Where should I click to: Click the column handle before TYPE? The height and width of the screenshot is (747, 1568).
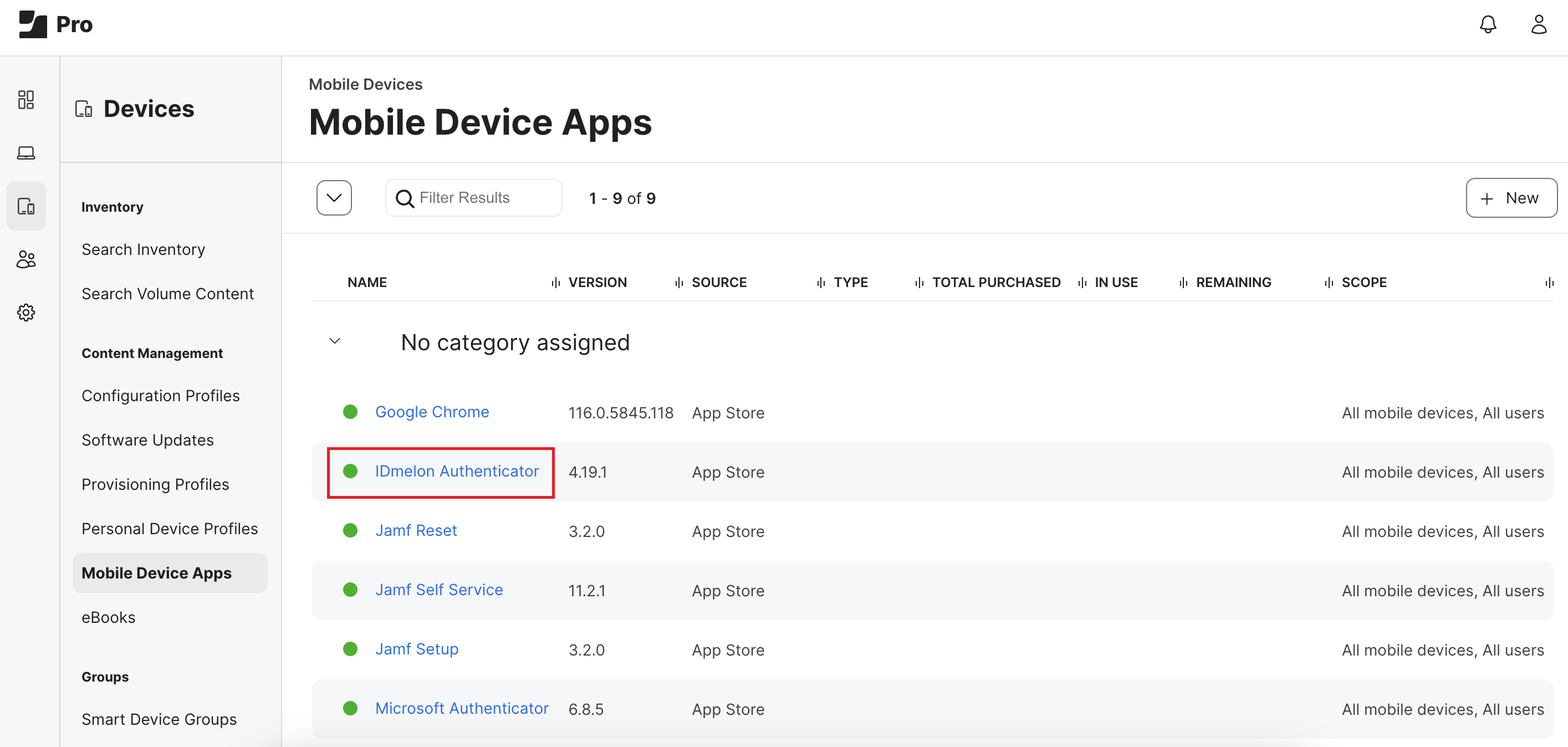pyautogui.click(x=821, y=283)
